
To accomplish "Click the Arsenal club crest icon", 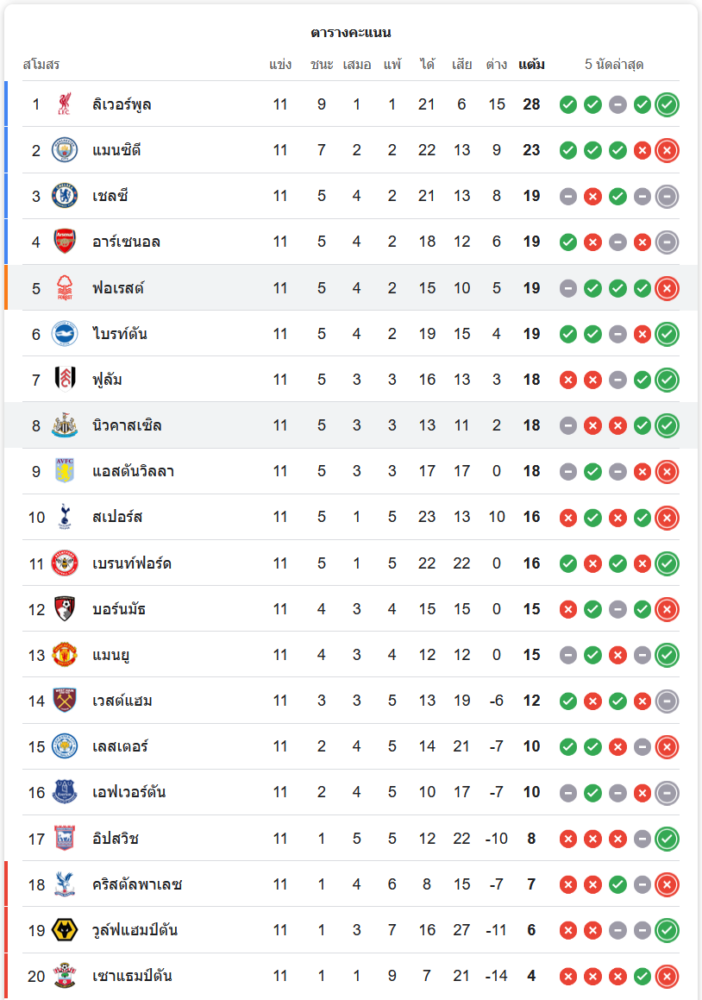I will pyautogui.click(x=65, y=242).
